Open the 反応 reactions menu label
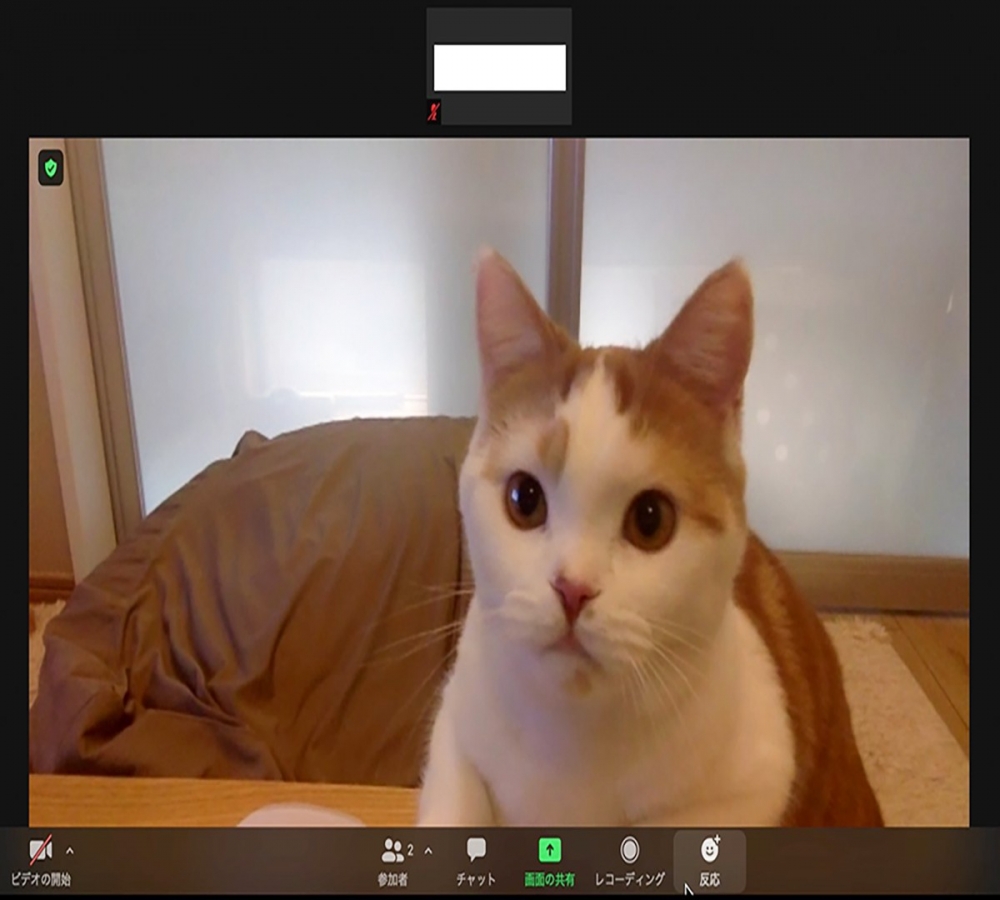This screenshot has width=1000, height=900. [709, 880]
